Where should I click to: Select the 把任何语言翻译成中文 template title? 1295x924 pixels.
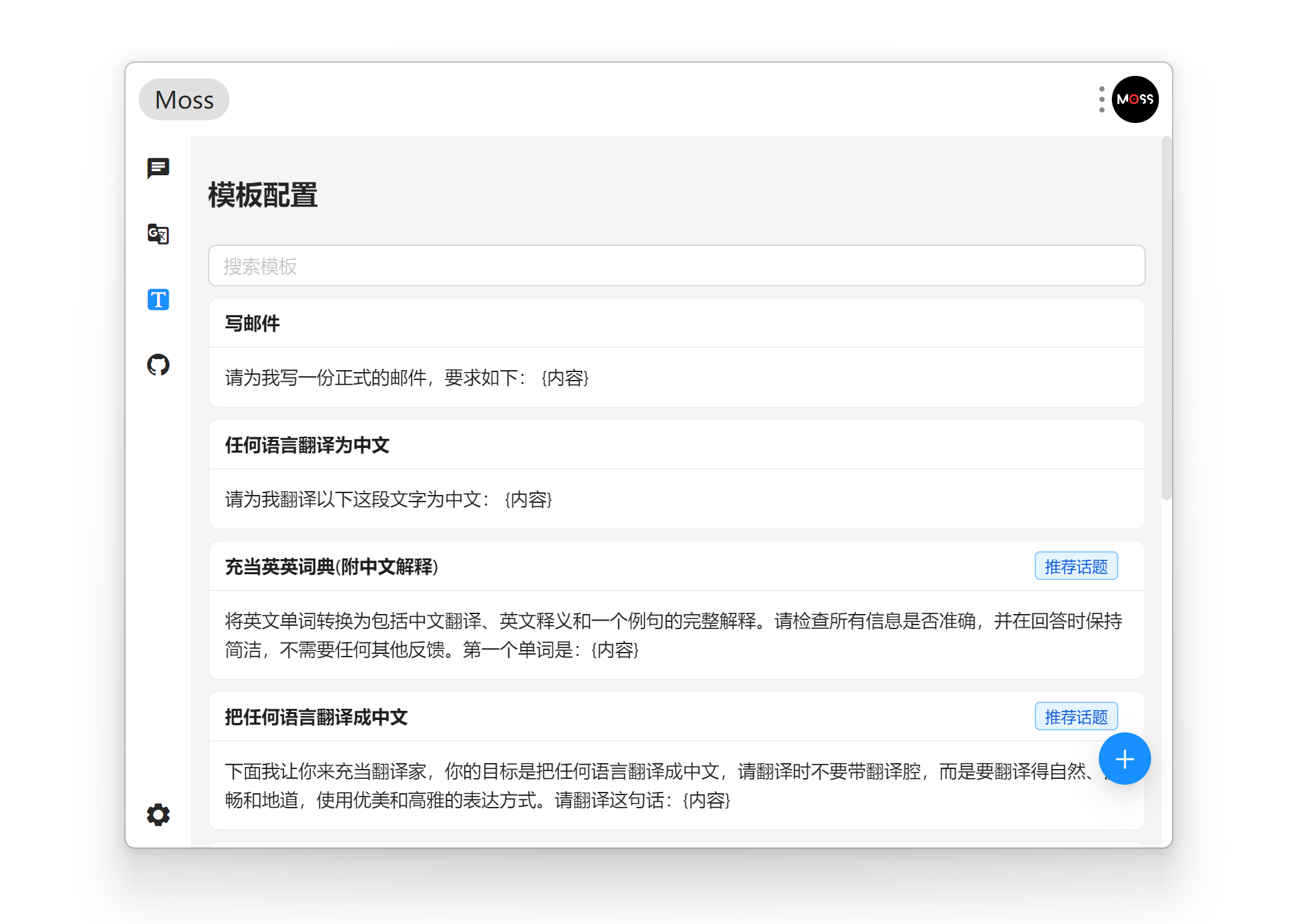(x=317, y=717)
